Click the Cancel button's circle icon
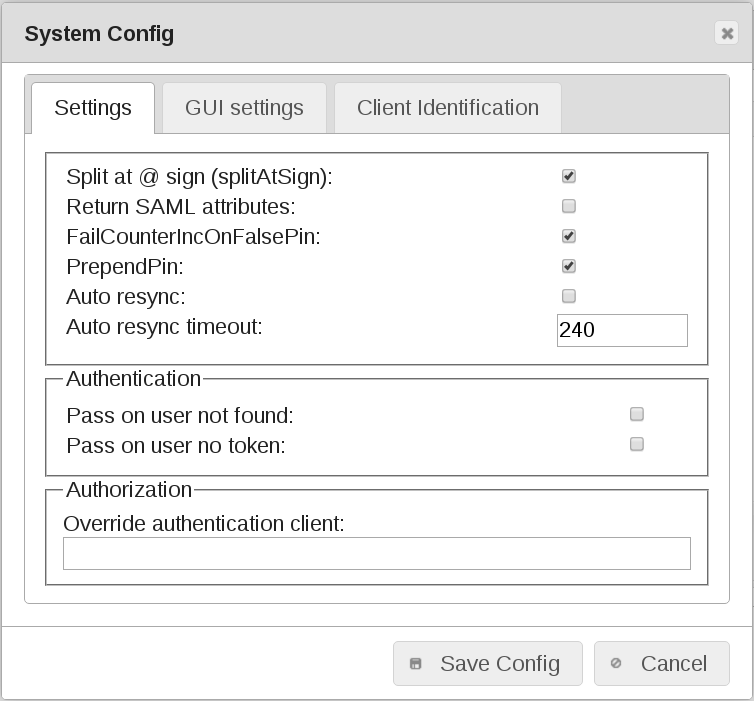Screen dimensions: 754x701 click(616, 663)
